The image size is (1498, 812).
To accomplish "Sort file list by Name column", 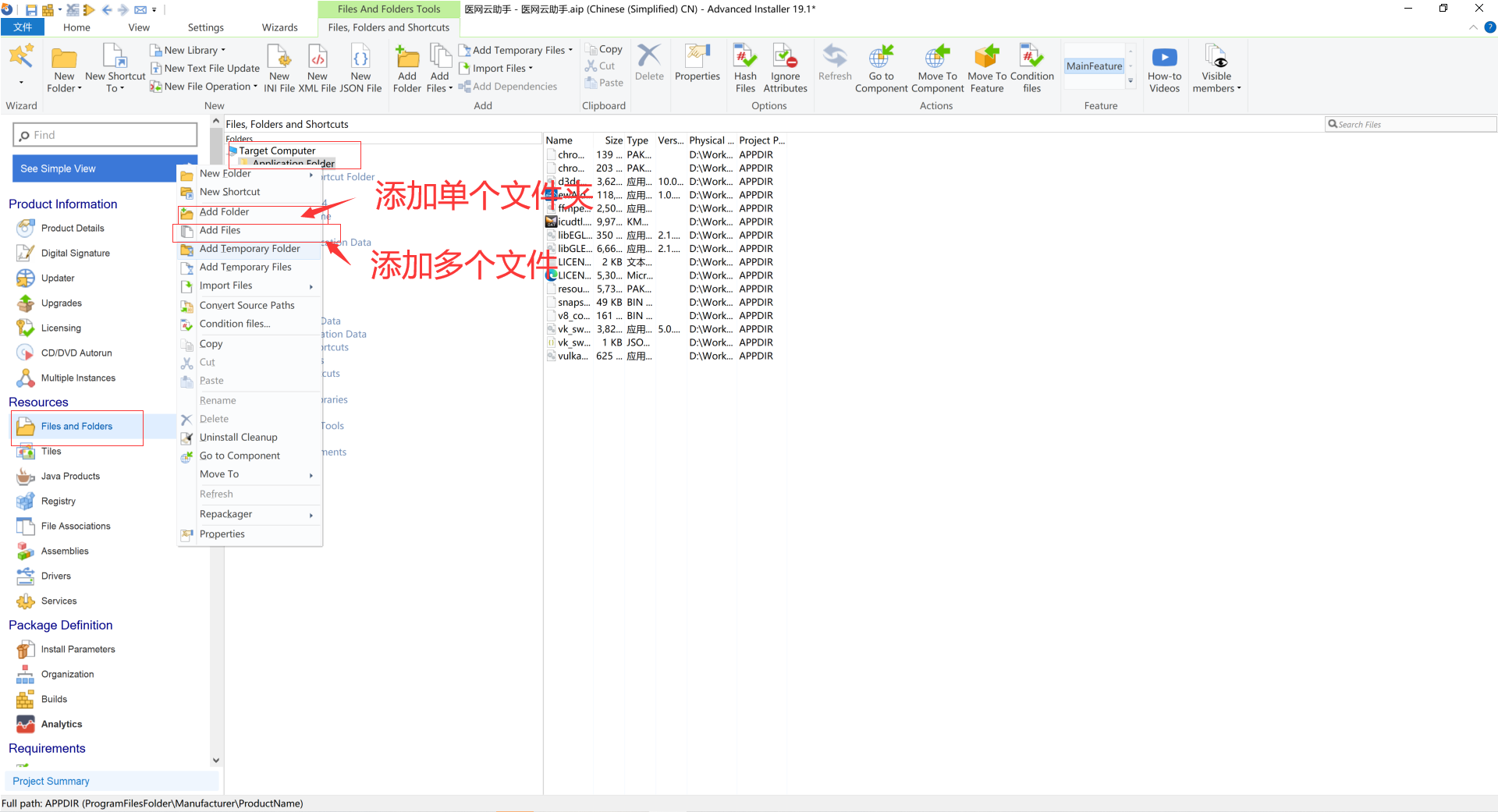I will pos(559,140).
